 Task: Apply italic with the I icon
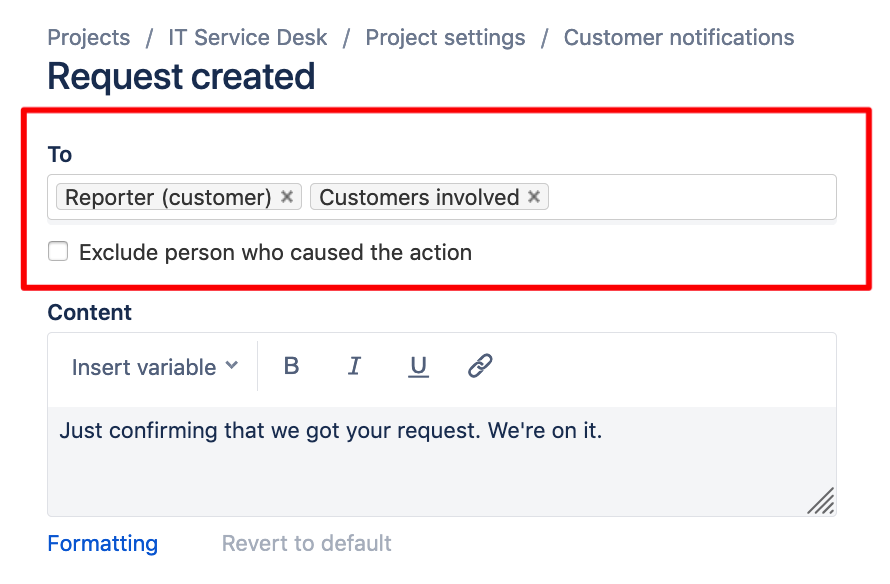[x=354, y=366]
